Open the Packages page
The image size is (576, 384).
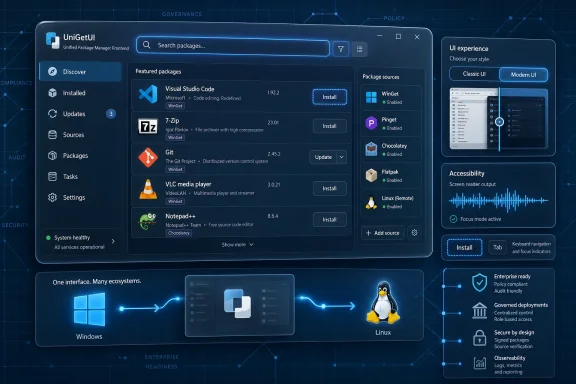pyautogui.click(x=80, y=155)
